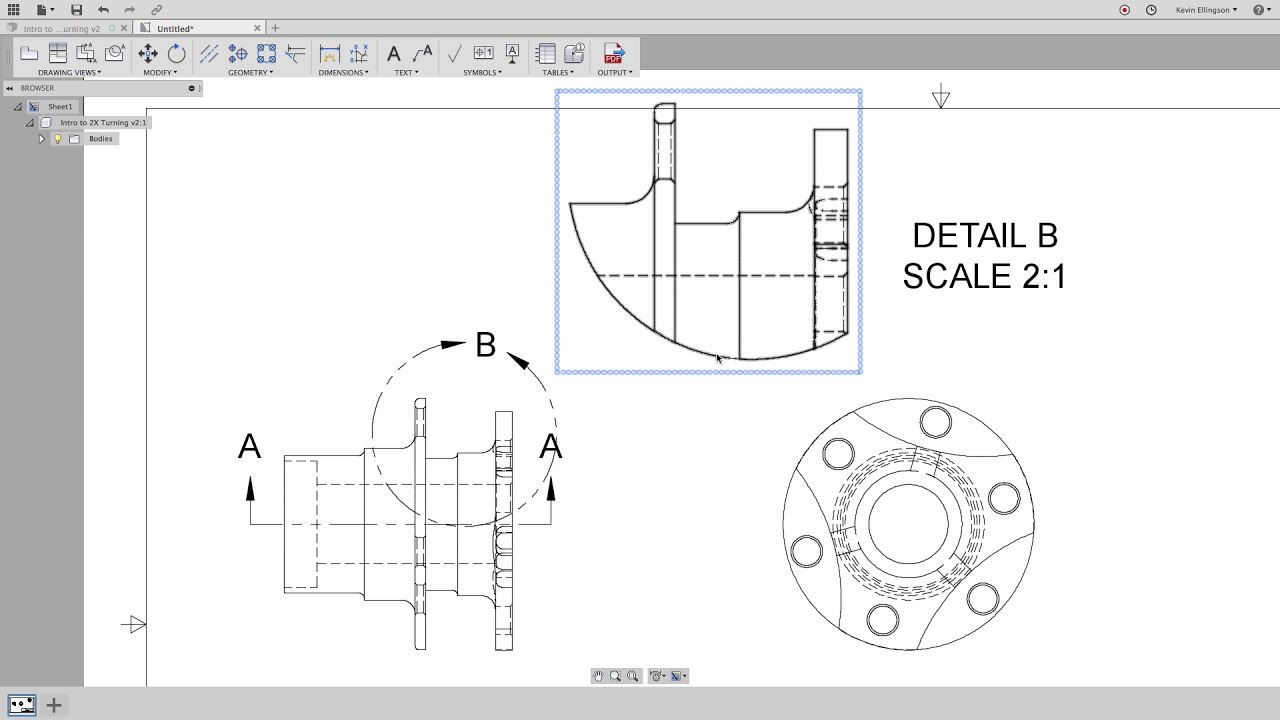Select the Text tool

pyautogui.click(x=393, y=54)
